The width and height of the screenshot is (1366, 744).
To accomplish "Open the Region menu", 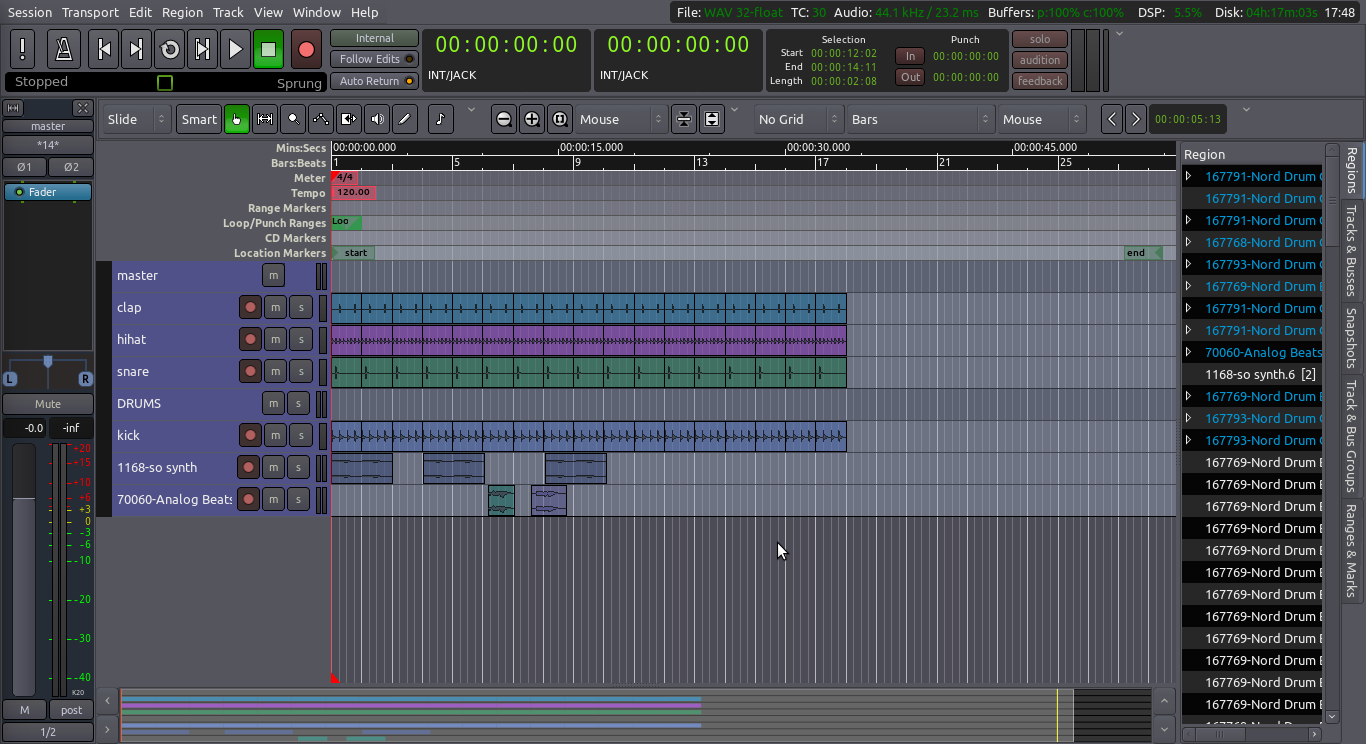I will pos(182,12).
